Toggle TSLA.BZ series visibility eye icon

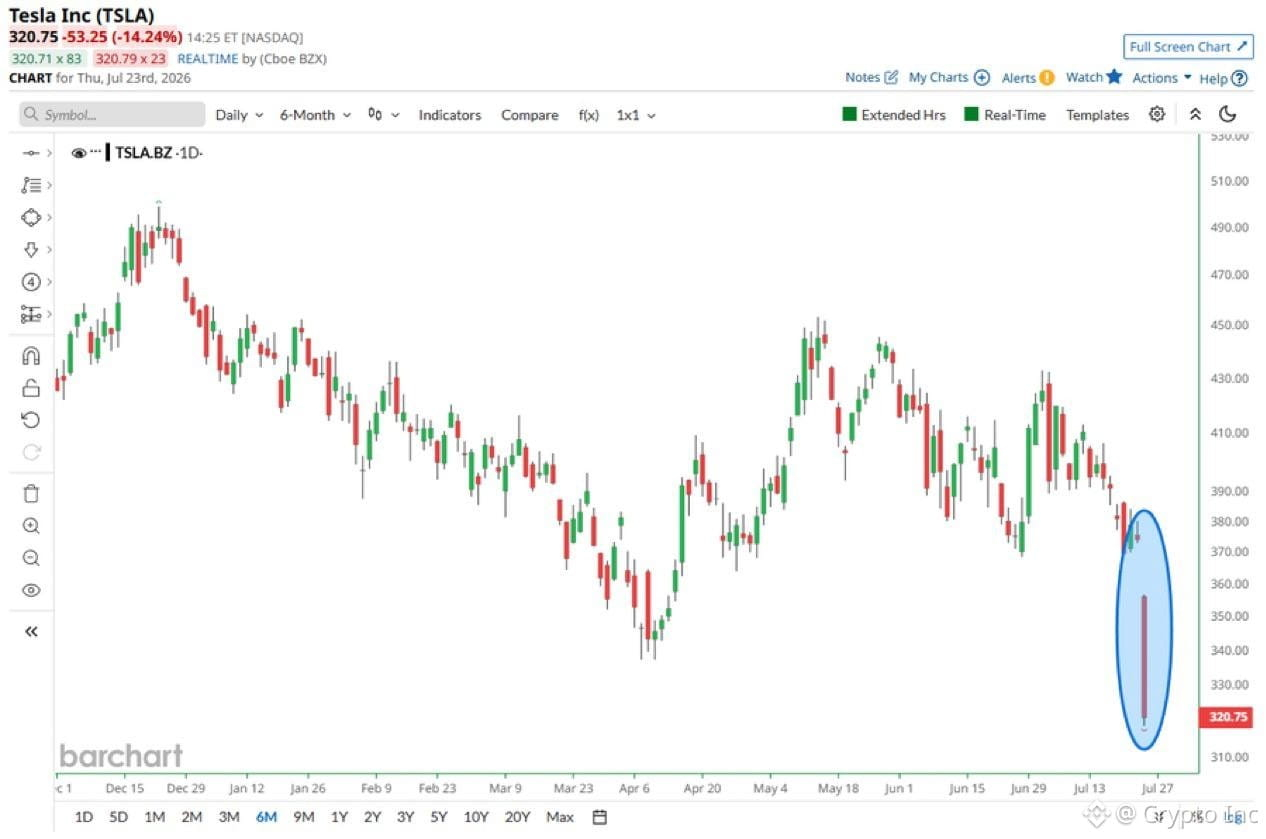pyautogui.click(x=79, y=153)
